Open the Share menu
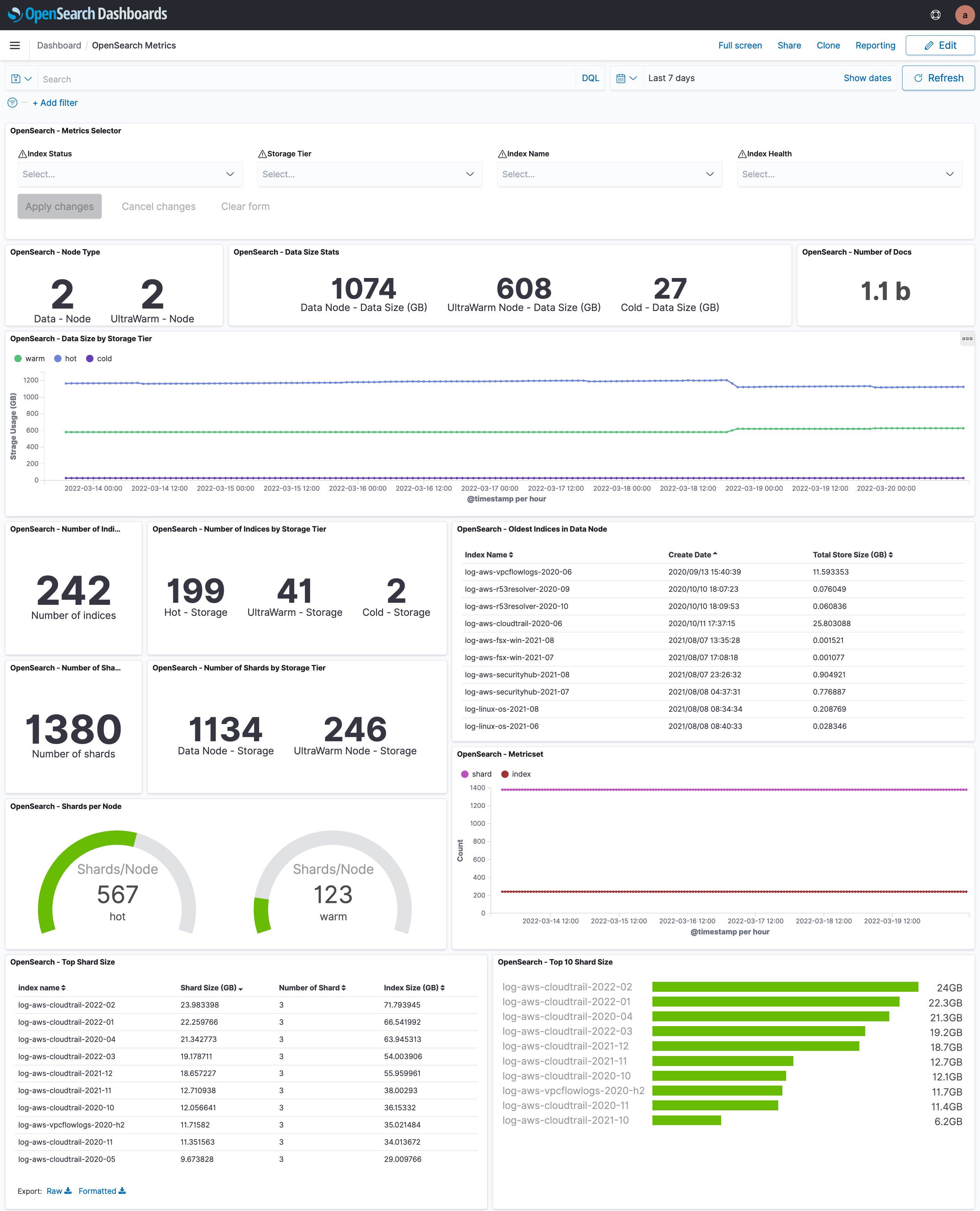 (789, 45)
